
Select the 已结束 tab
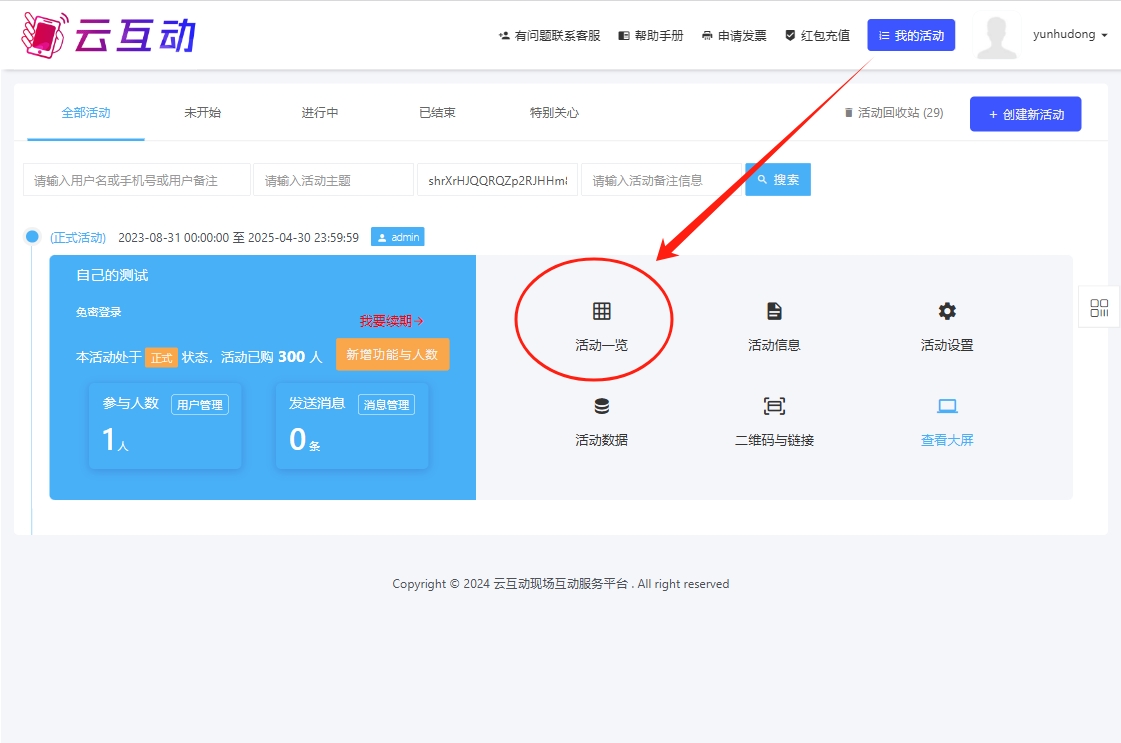(437, 113)
